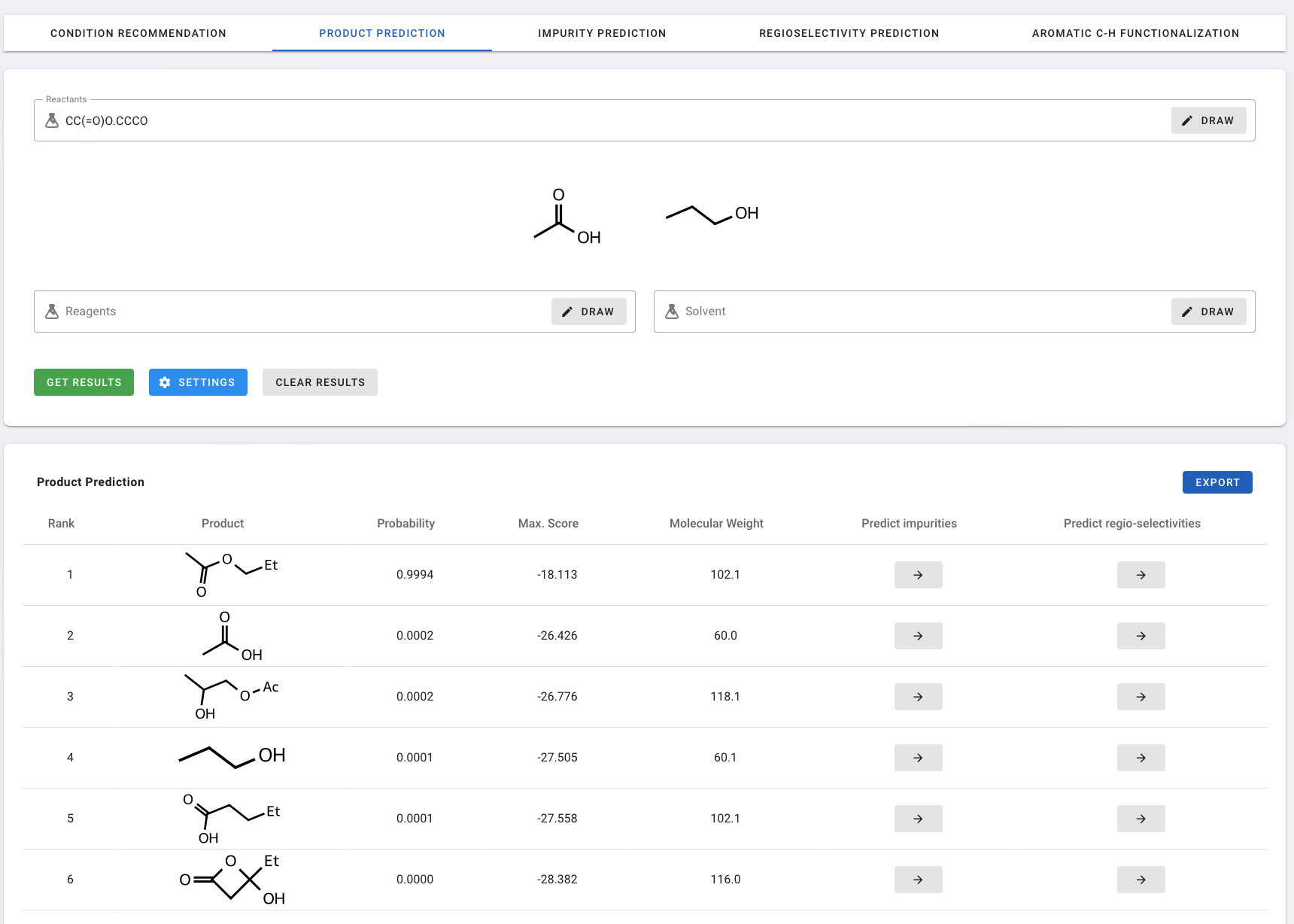
Task: Click the Predict impurities column header
Action: click(909, 524)
